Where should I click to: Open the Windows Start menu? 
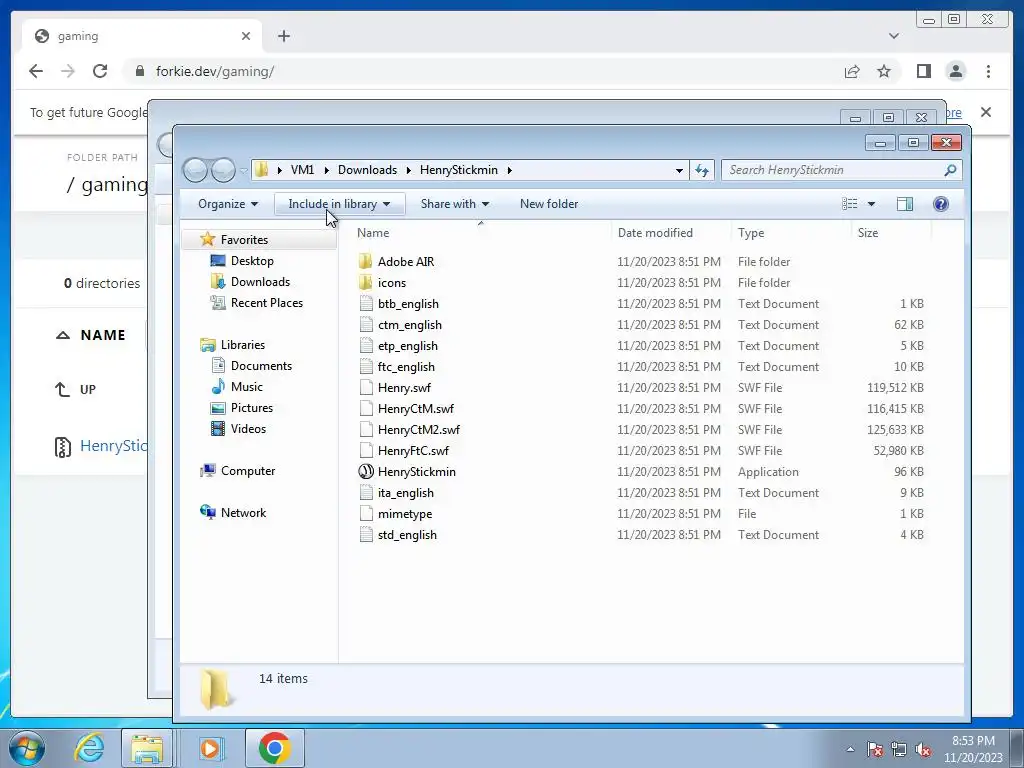coord(27,748)
